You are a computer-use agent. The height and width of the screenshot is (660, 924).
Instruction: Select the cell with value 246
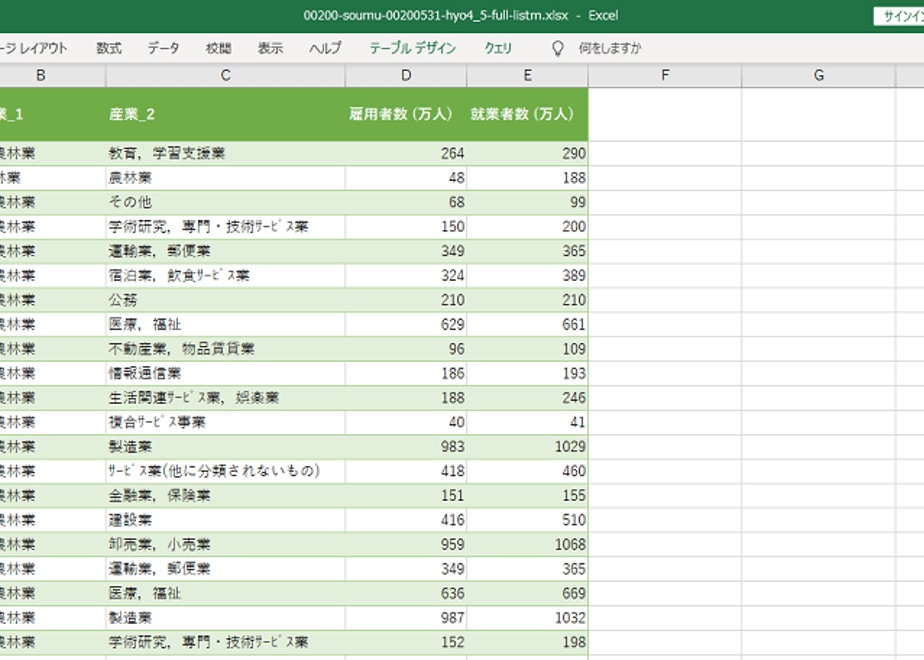(x=527, y=398)
